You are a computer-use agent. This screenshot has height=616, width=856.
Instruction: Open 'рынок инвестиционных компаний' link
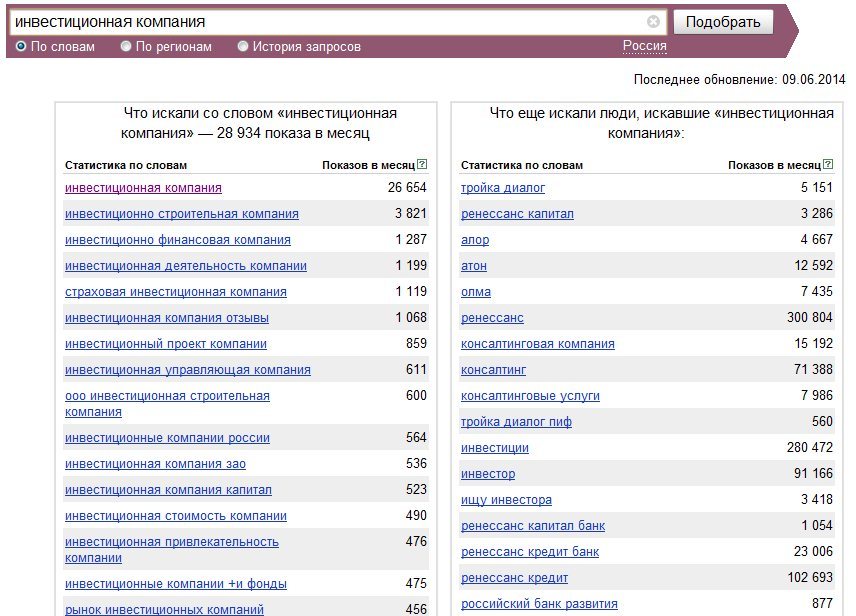[x=164, y=609]
